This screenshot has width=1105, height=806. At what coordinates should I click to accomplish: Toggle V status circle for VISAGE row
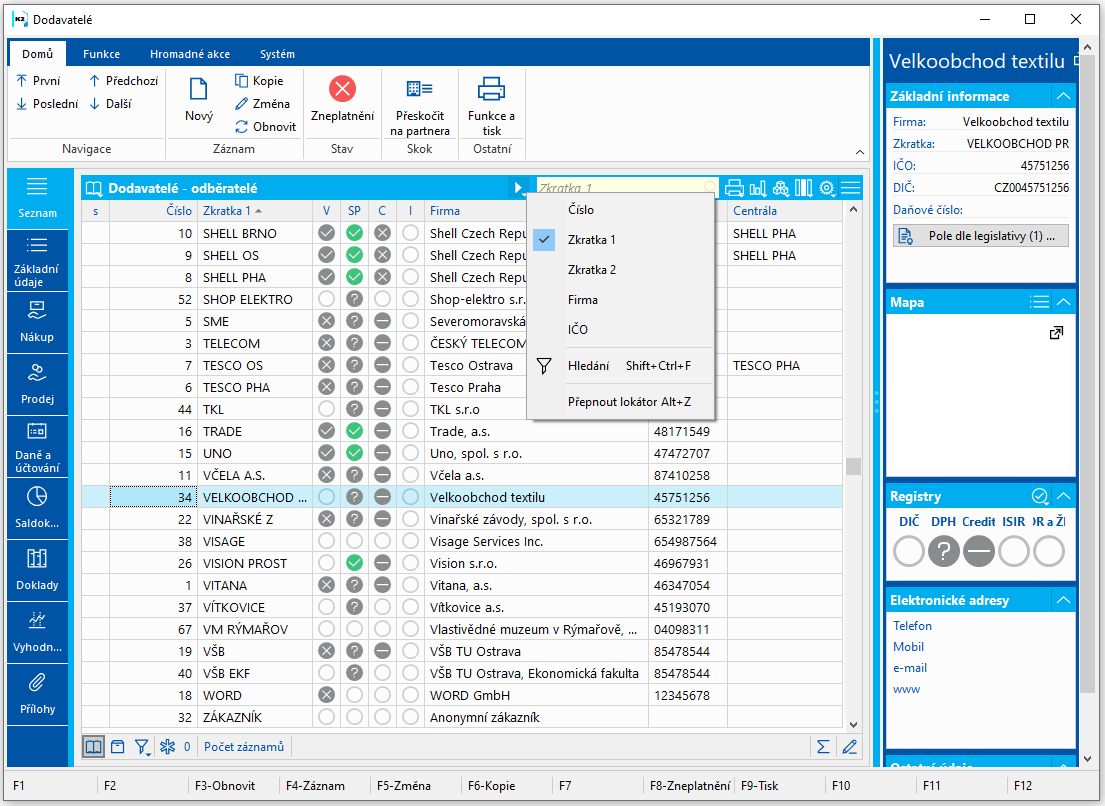click(x=326, y=541)
